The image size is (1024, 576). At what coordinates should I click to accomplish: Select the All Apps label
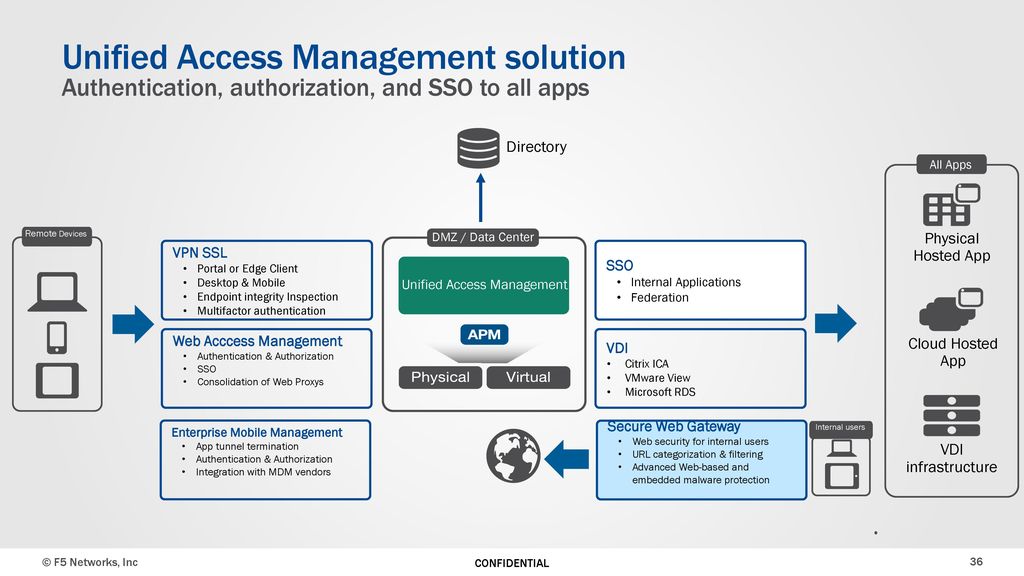pos(950,165)
